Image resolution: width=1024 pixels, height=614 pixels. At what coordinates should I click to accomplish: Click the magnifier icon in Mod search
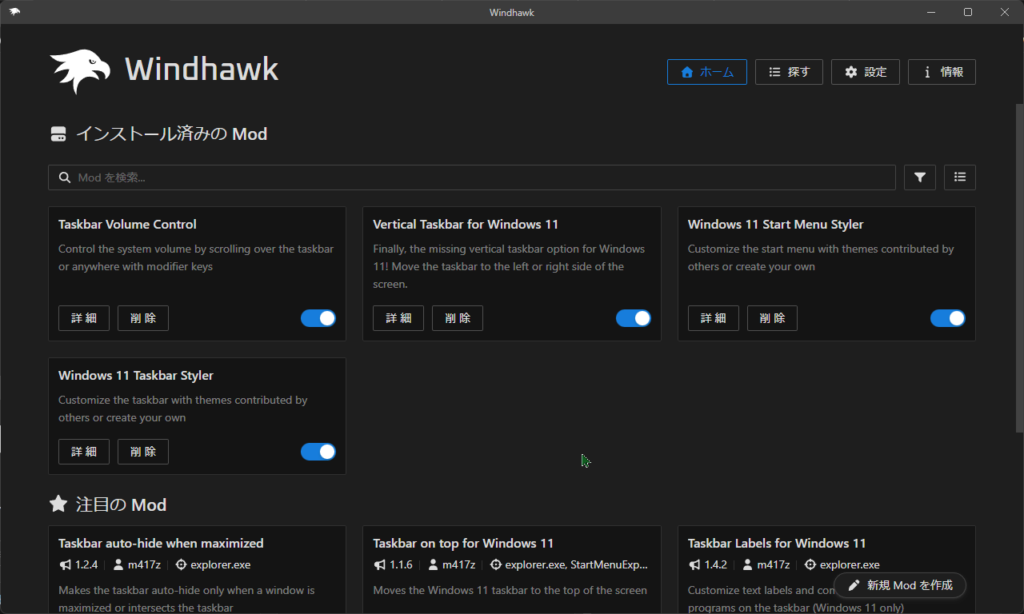click(65, 178)
